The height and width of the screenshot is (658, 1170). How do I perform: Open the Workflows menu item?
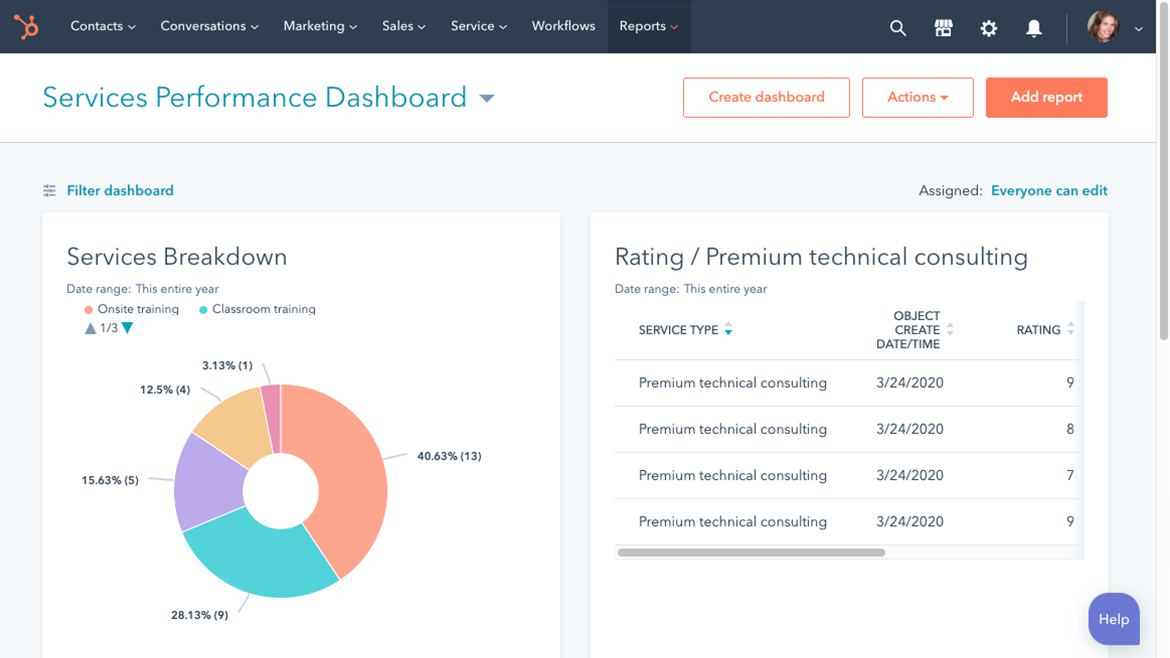pos(563,27)
